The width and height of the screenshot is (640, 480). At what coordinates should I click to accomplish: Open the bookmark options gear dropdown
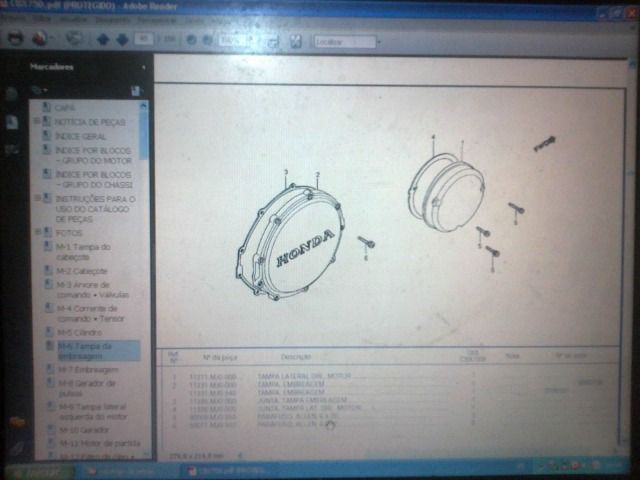pos(40,90)
